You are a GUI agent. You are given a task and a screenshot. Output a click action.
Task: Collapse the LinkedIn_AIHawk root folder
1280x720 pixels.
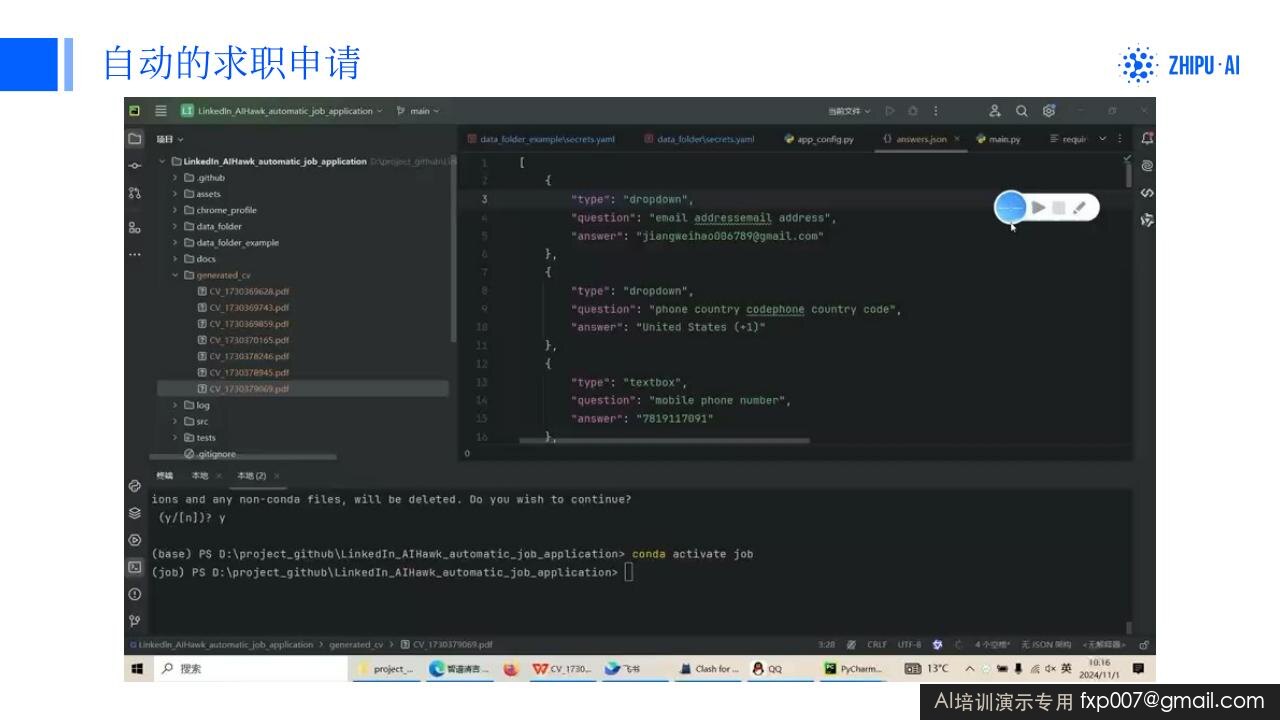[162, 162]
